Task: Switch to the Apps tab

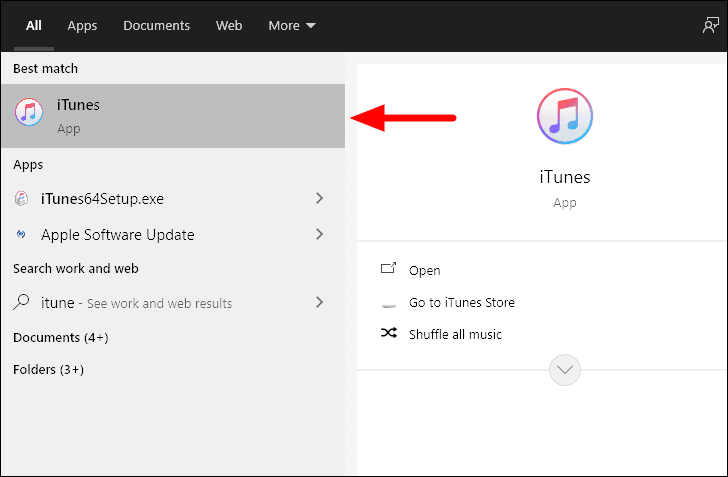Action: click(82, 26)
